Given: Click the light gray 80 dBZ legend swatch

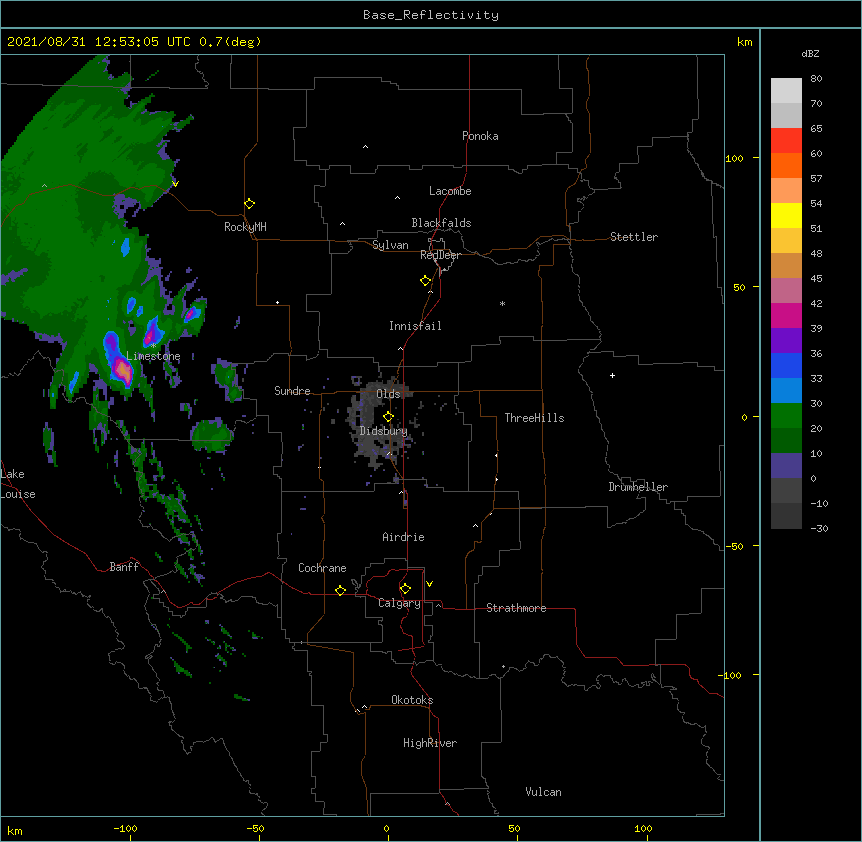Looking at the screenshot, I should pos(786,91).
